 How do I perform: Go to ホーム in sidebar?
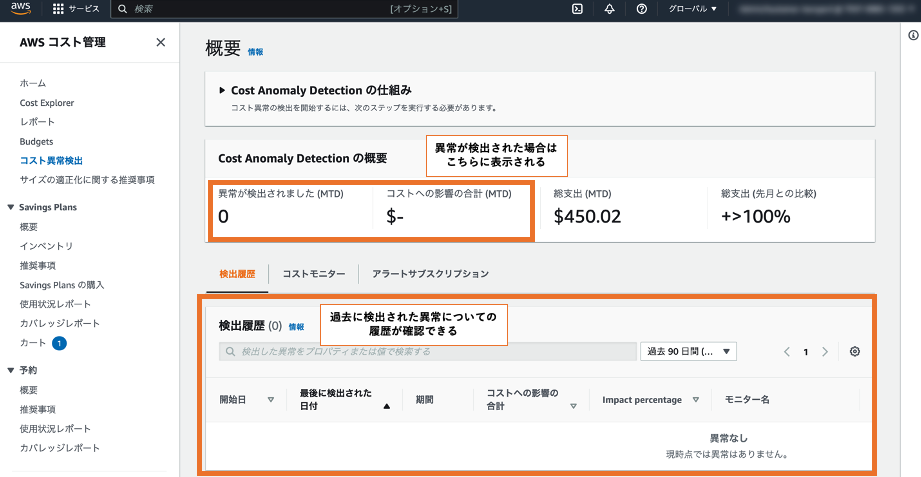(33, 83)
